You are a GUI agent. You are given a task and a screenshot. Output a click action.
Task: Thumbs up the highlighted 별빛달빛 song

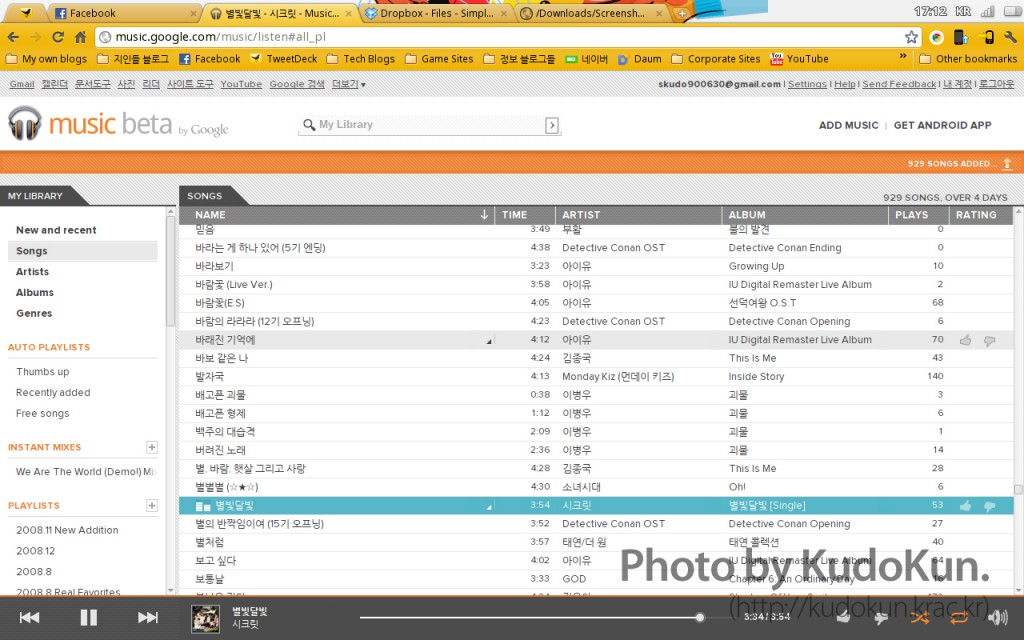coord(965,505)
